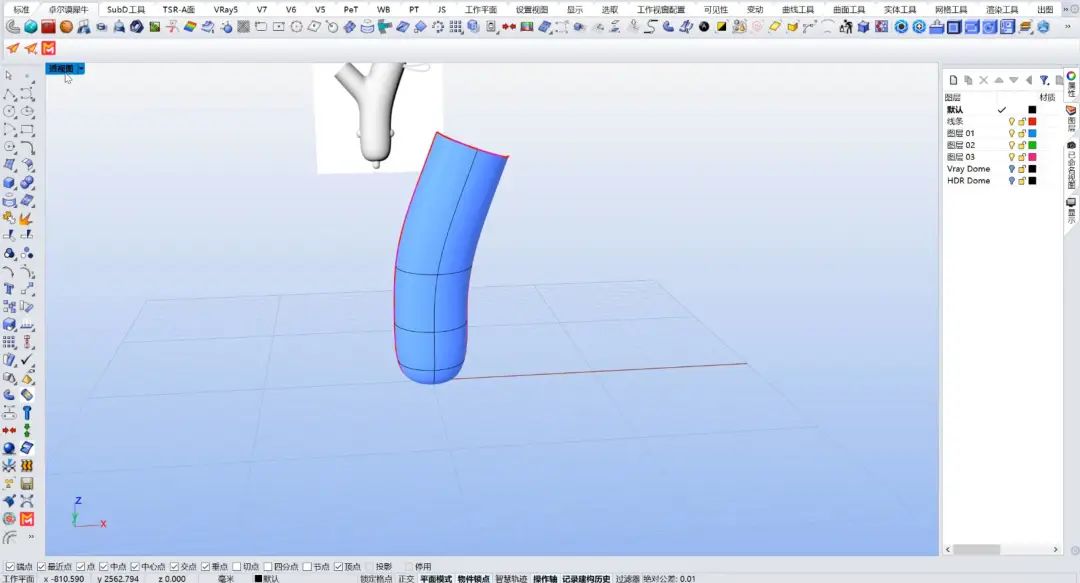Toggle visibility bulb of 图层 01 layer

tap(1011, 133)
